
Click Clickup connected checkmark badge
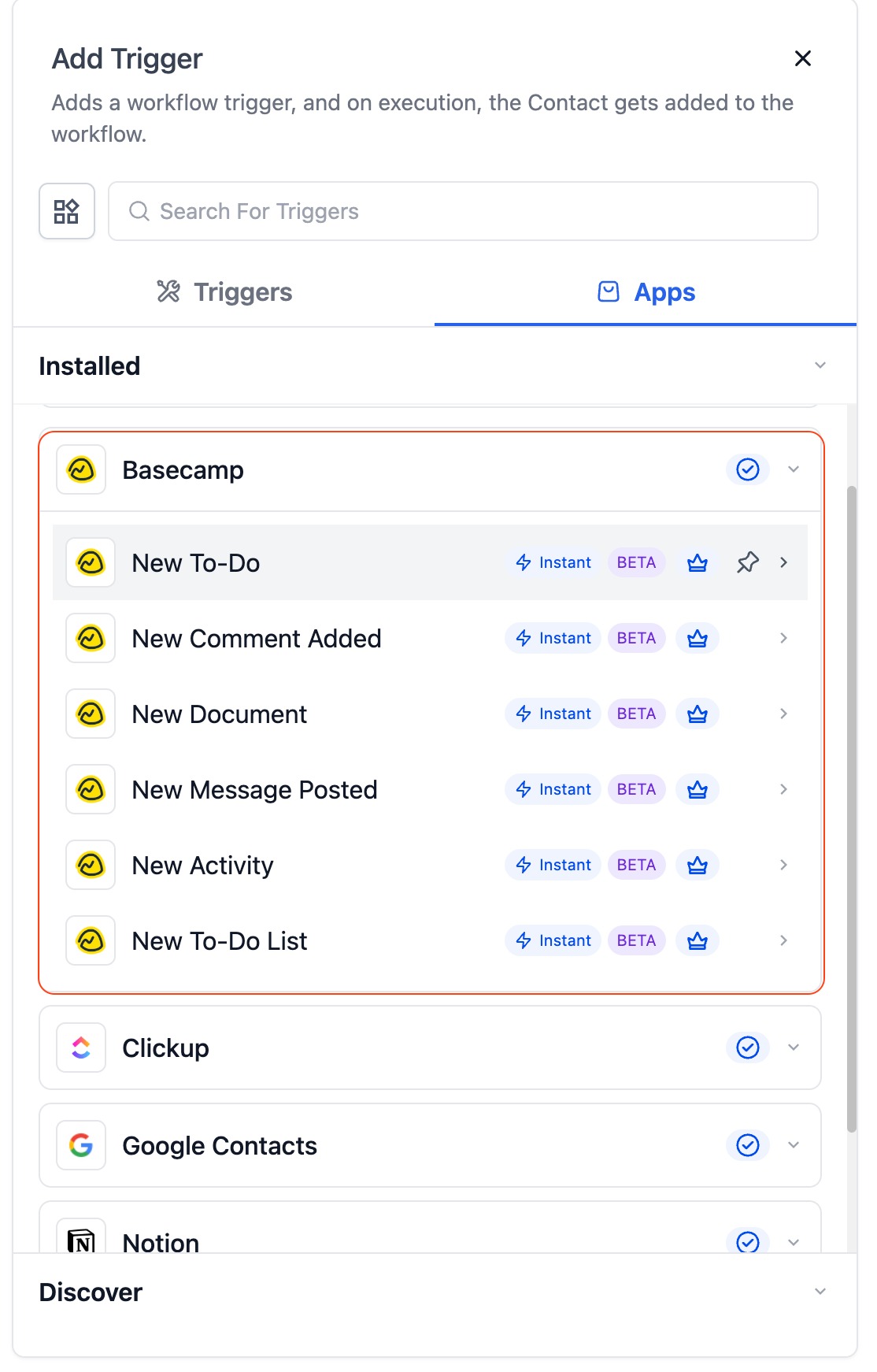coord(747,1048)
